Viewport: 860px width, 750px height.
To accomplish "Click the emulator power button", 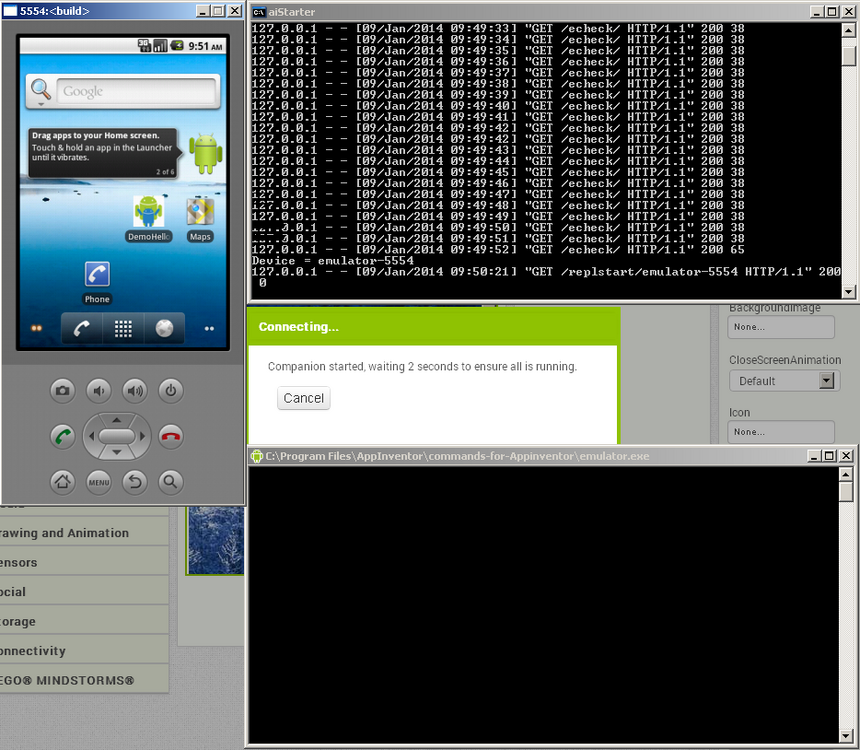I will [x=171, y=391].
